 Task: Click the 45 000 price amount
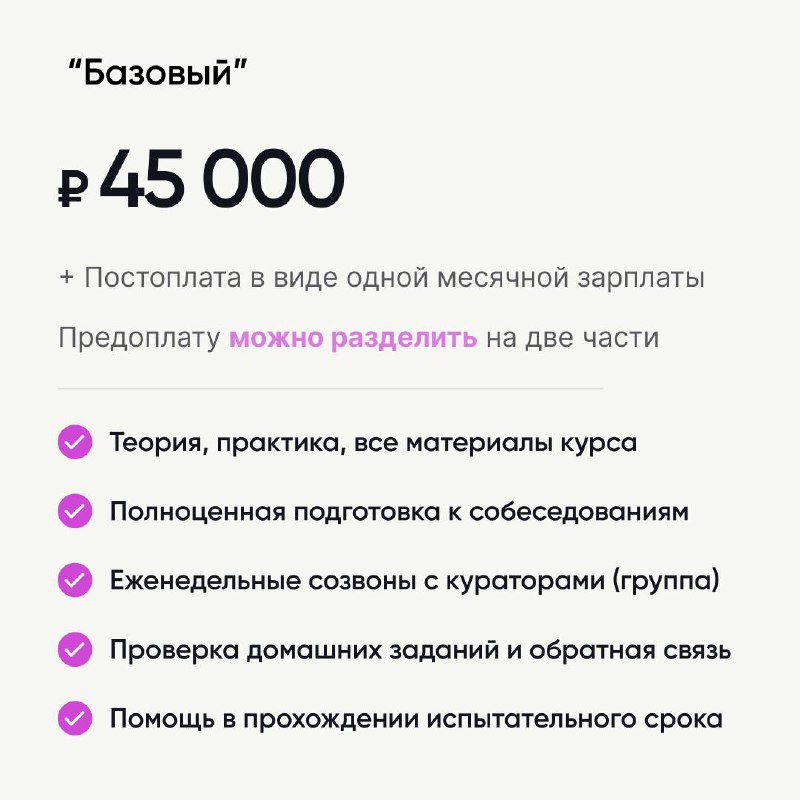[x=222, y=179]
